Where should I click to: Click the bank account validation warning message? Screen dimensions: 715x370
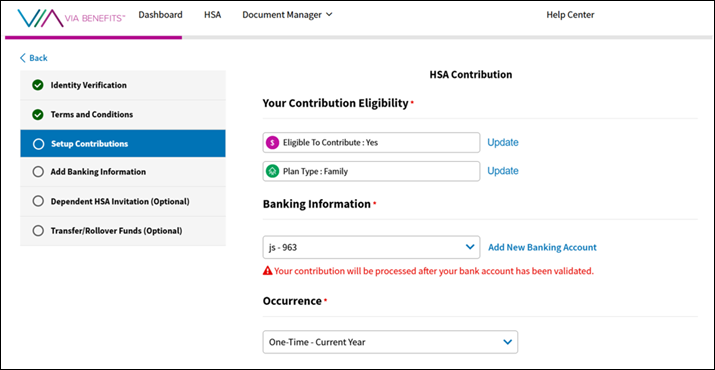click(x=428, y=271)
